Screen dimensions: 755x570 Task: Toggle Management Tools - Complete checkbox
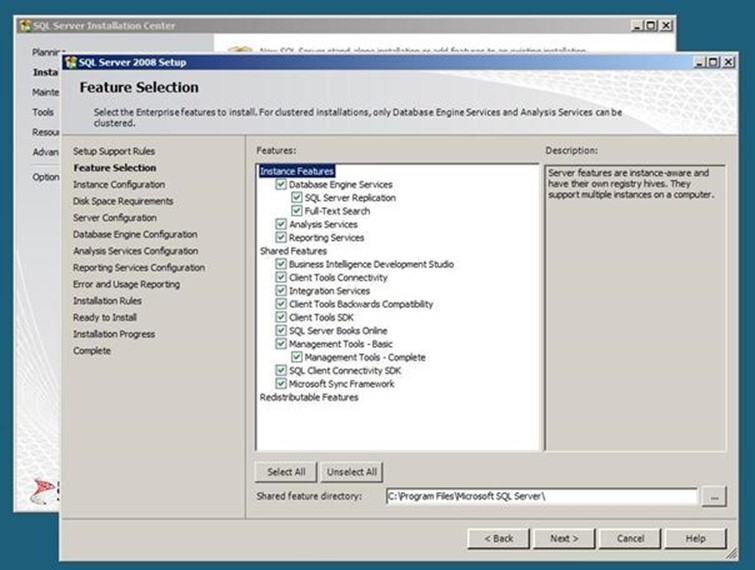click(297, 357)
